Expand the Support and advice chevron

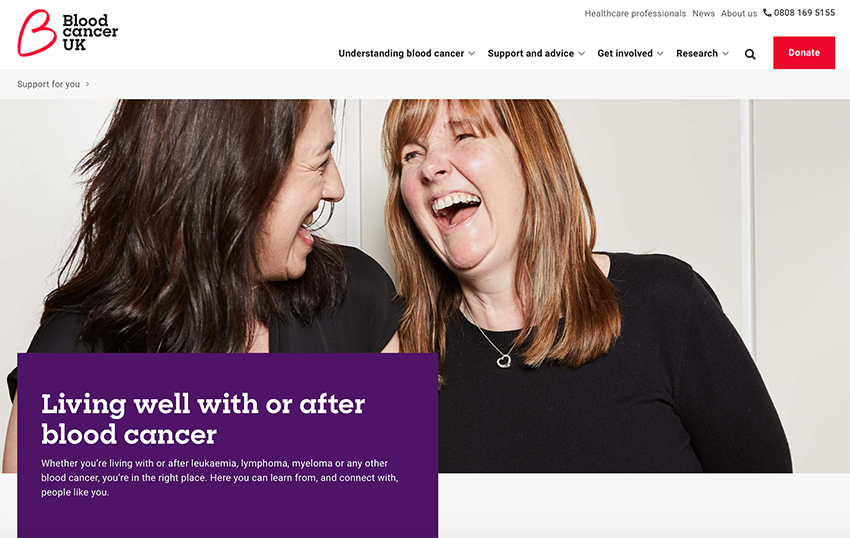click(581, 53)
